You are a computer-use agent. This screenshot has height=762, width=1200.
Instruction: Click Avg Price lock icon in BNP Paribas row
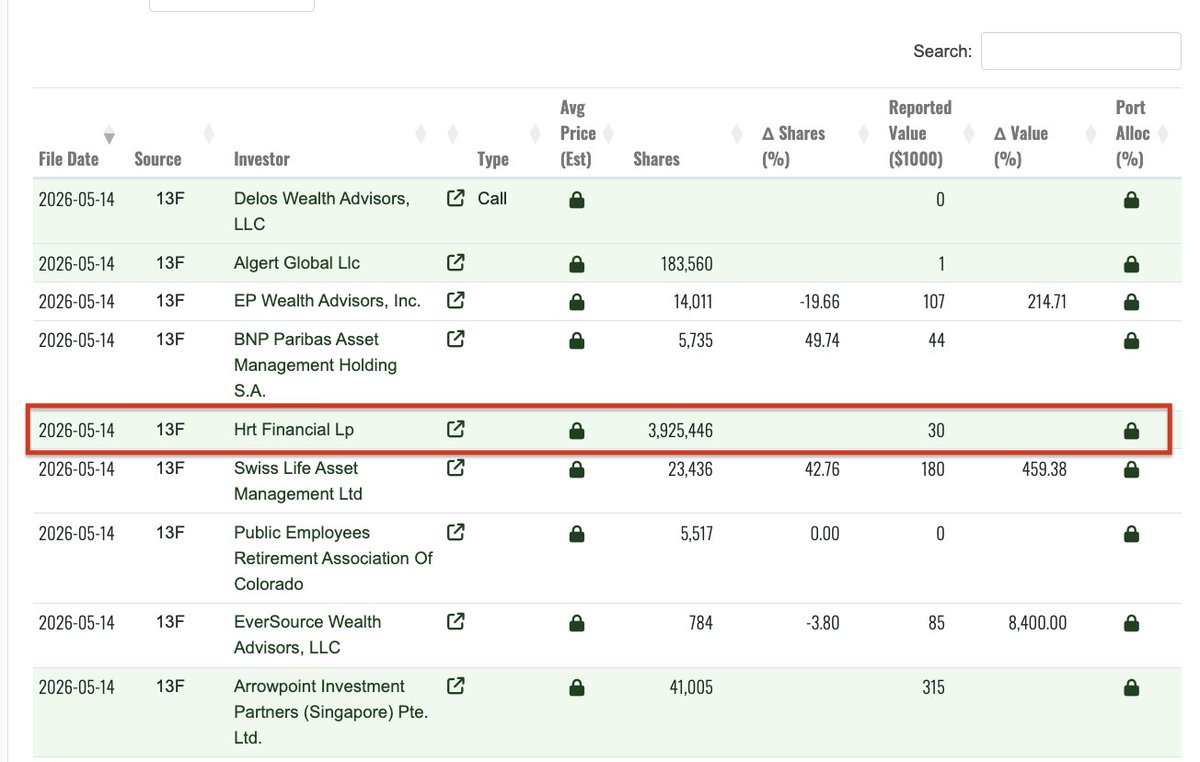click(576, 341)
